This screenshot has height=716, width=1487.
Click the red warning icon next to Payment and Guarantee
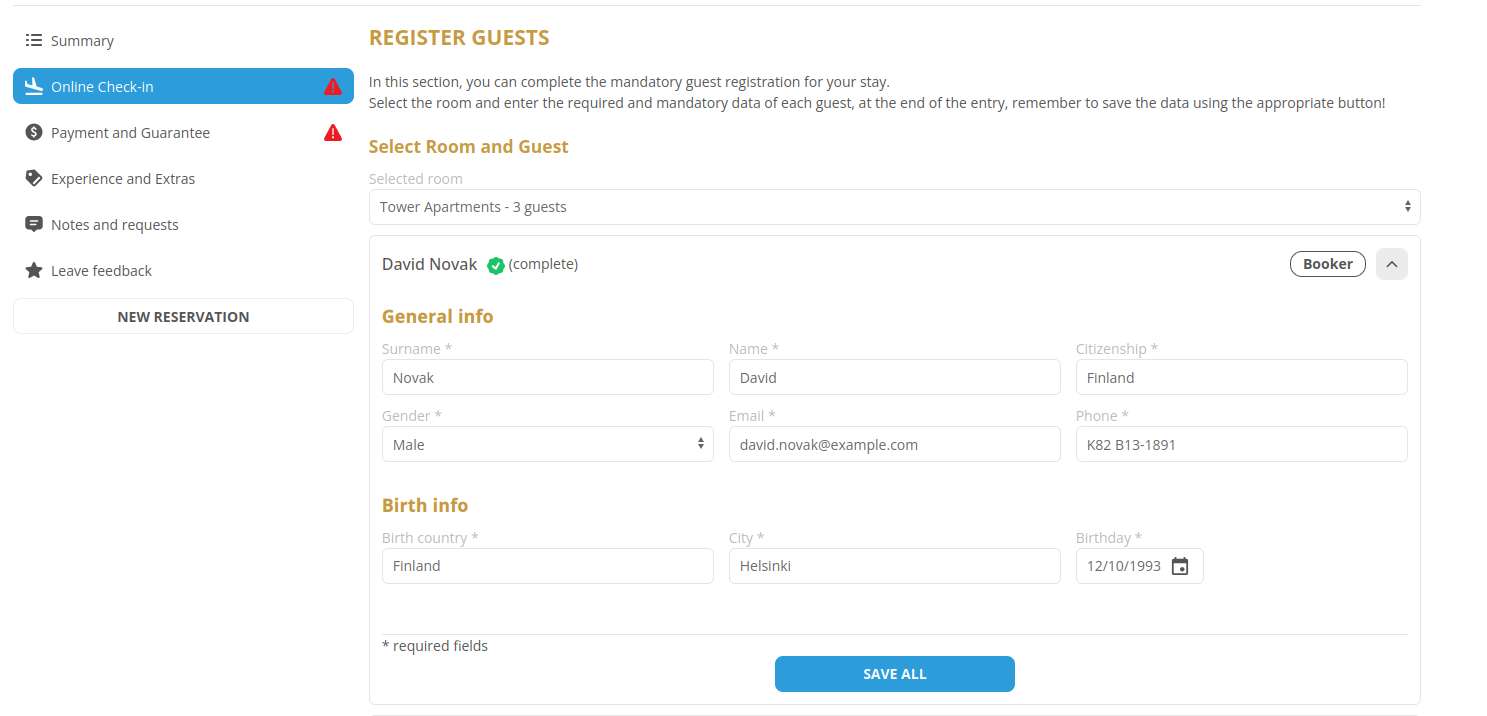click(333, 133)
